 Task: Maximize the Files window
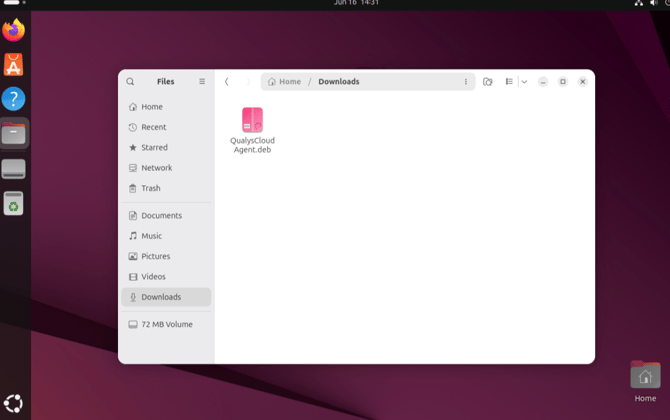tap(563, 82)
